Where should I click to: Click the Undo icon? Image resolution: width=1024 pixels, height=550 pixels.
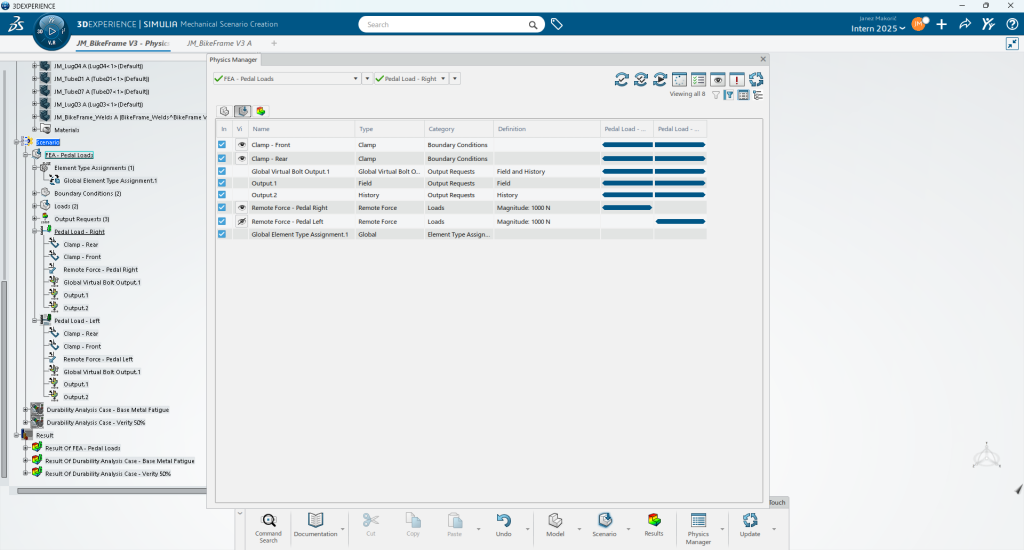(x=503, y=521)
